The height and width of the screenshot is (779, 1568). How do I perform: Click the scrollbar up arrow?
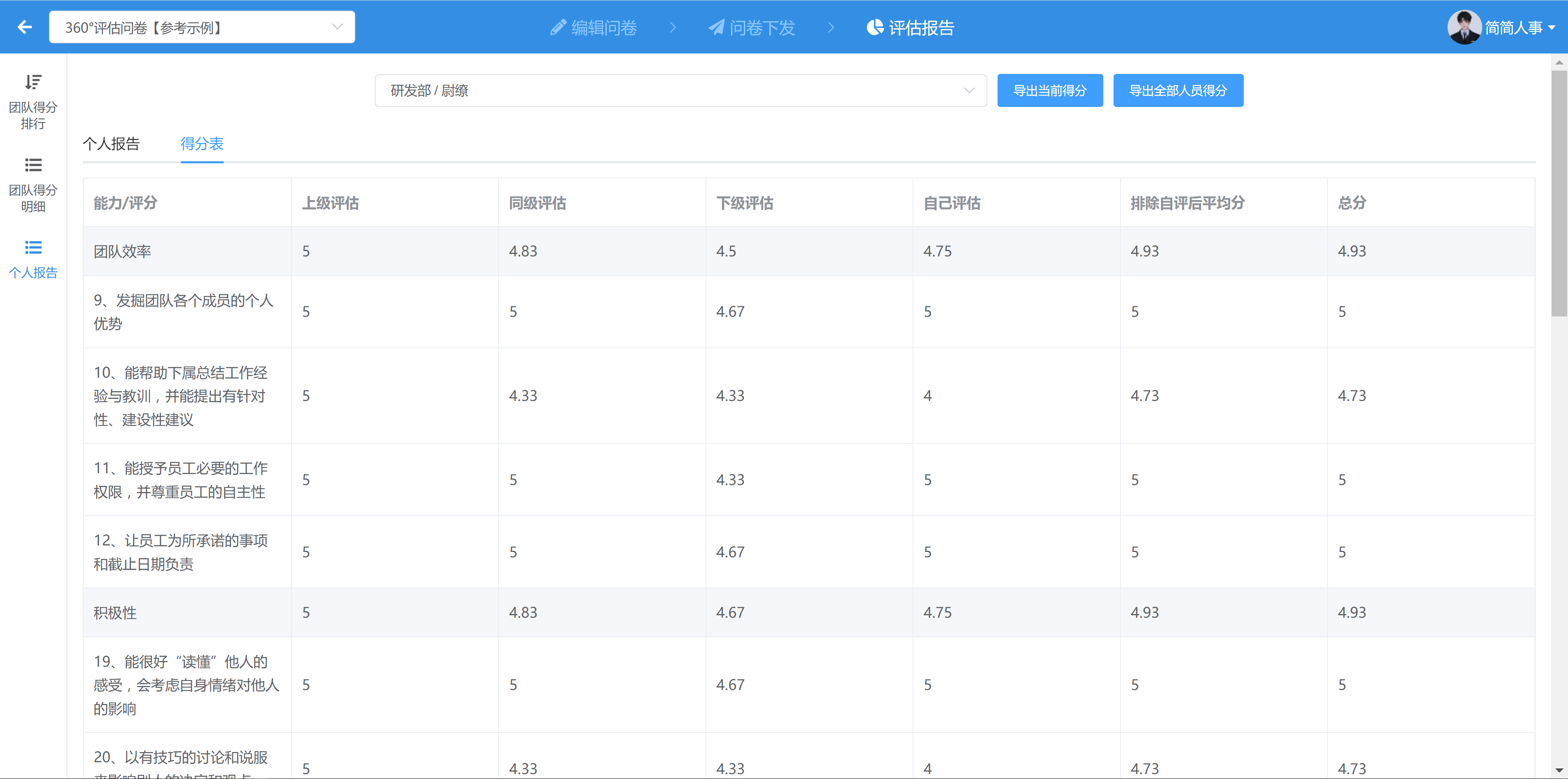[x=1559, y=62]
